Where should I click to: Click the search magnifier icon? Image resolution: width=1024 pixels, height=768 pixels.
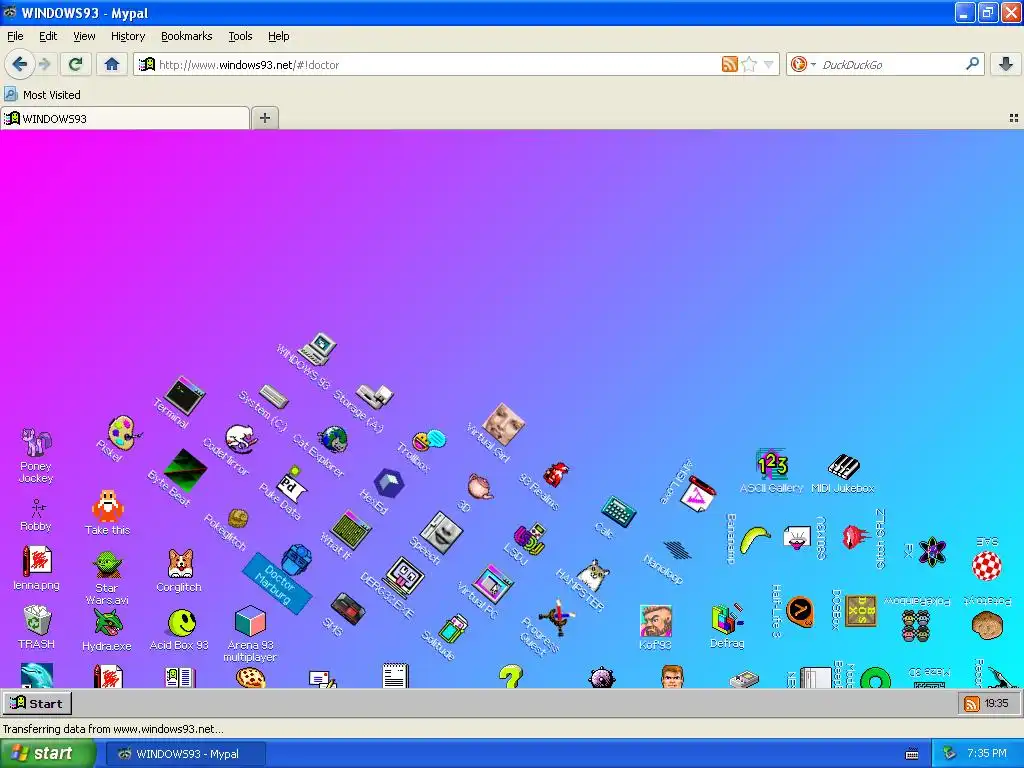972,64
